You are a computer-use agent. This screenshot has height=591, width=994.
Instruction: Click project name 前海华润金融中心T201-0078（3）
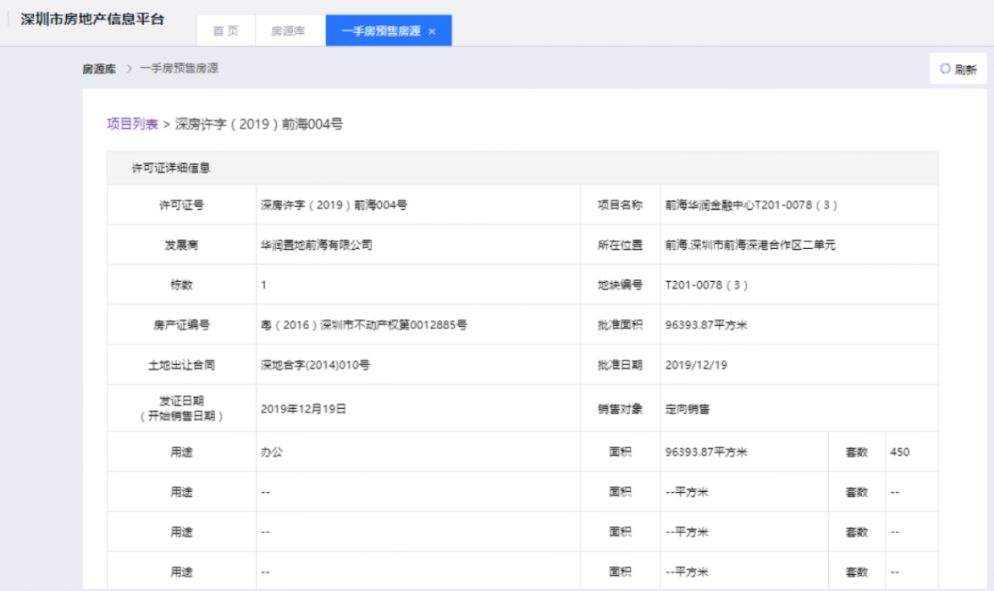(x=750, y=205)
